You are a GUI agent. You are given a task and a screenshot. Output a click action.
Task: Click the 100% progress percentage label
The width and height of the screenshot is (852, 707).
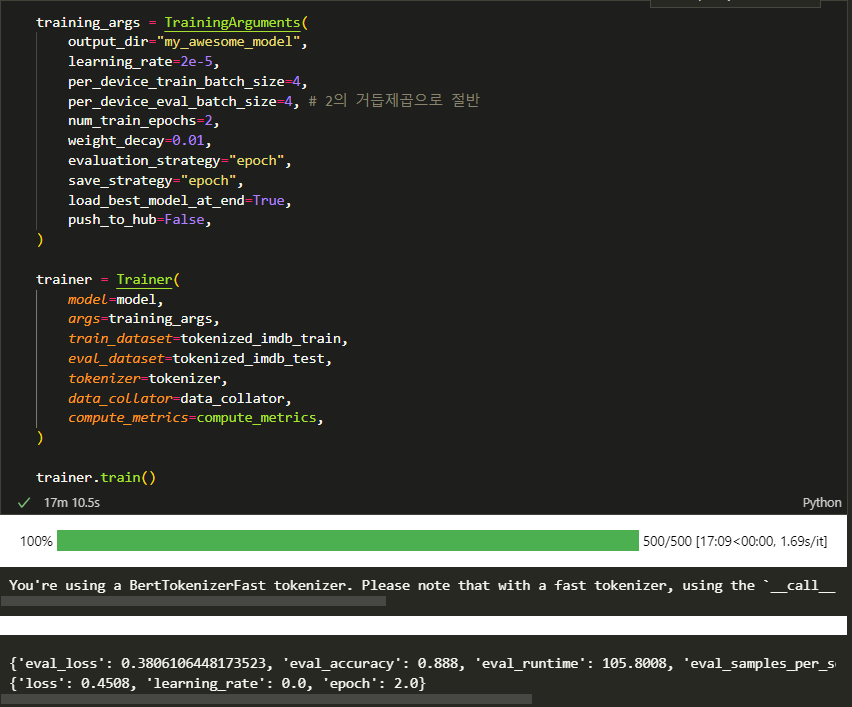36,541
